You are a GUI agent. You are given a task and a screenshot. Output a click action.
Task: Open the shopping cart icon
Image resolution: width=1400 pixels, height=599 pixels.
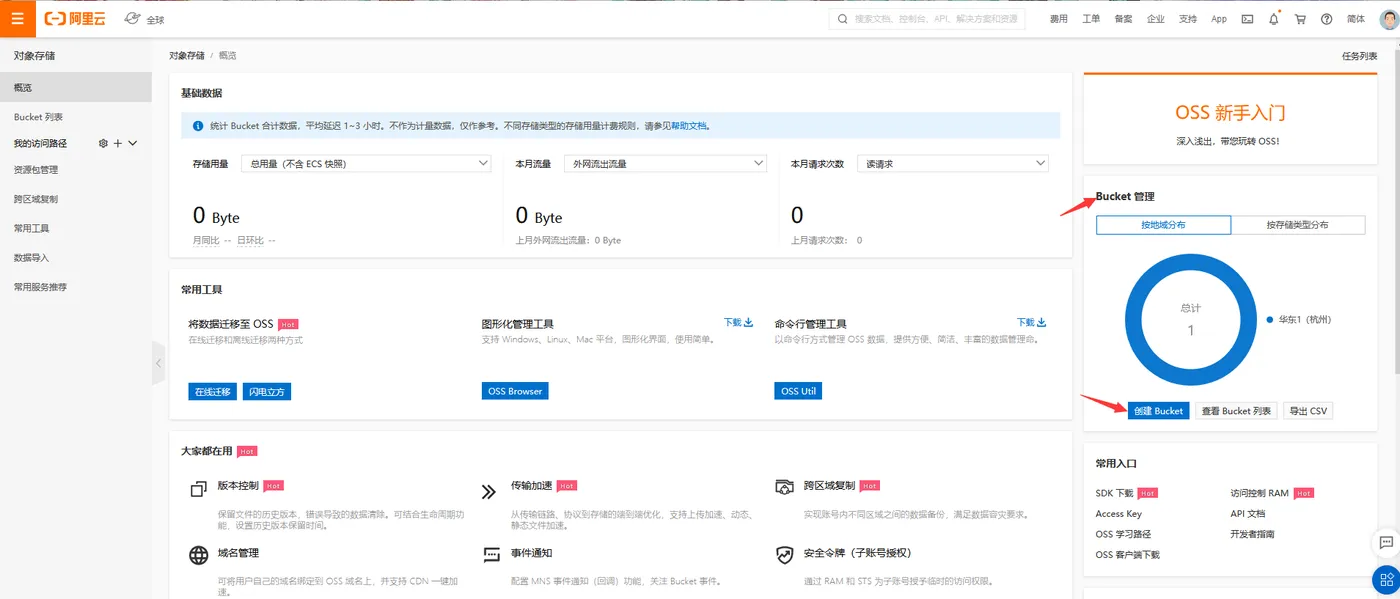coord(1300,19)
